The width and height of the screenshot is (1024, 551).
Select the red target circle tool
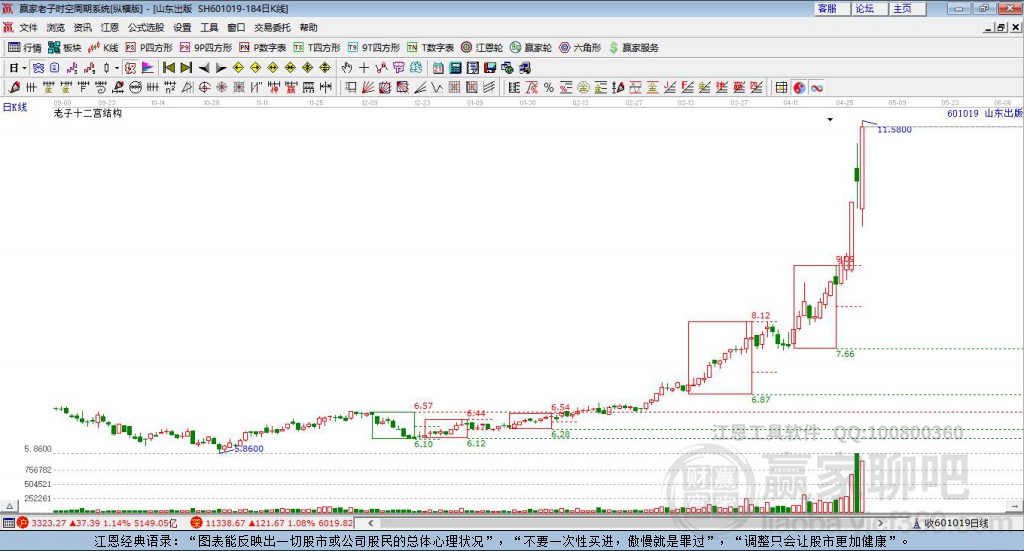coord(204,87)
